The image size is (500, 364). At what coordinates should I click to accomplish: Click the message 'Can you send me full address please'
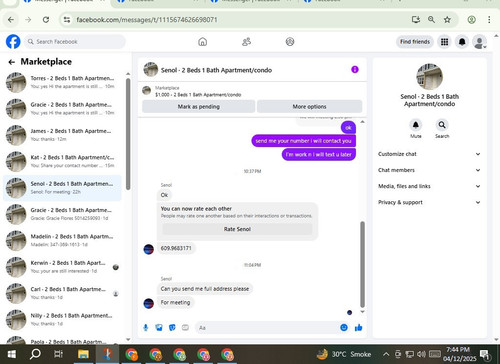pos(205,289)
